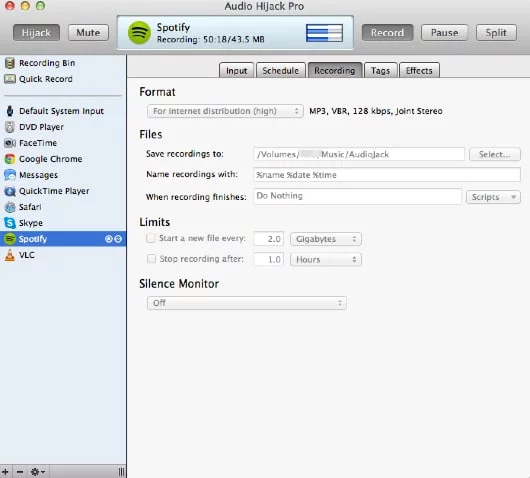This screenshot has height=478, width=530.
Task: Open the Format preset dropdown
Action: [x=225, y=111]
